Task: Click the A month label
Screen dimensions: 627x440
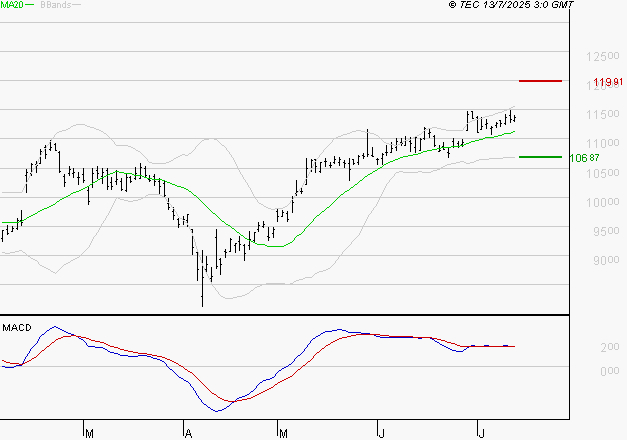Action: click(x=188, y=434)
